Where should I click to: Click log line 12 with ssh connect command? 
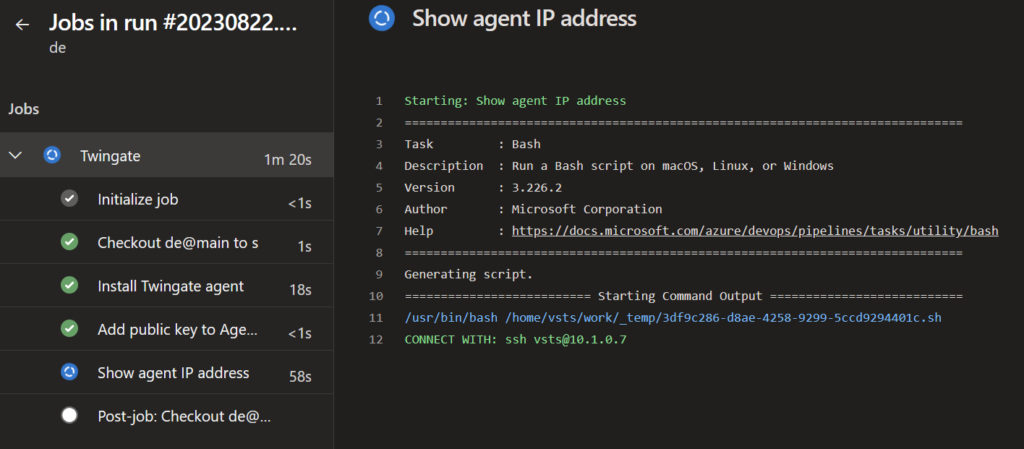(515, 340)
